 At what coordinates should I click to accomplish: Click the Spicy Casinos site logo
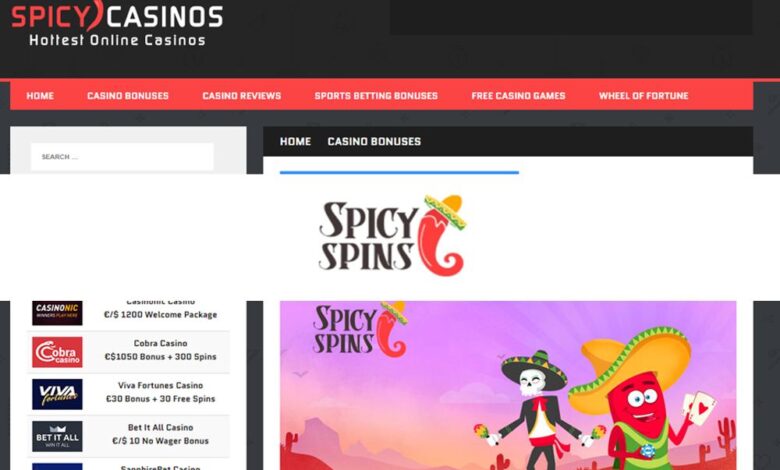117,23
